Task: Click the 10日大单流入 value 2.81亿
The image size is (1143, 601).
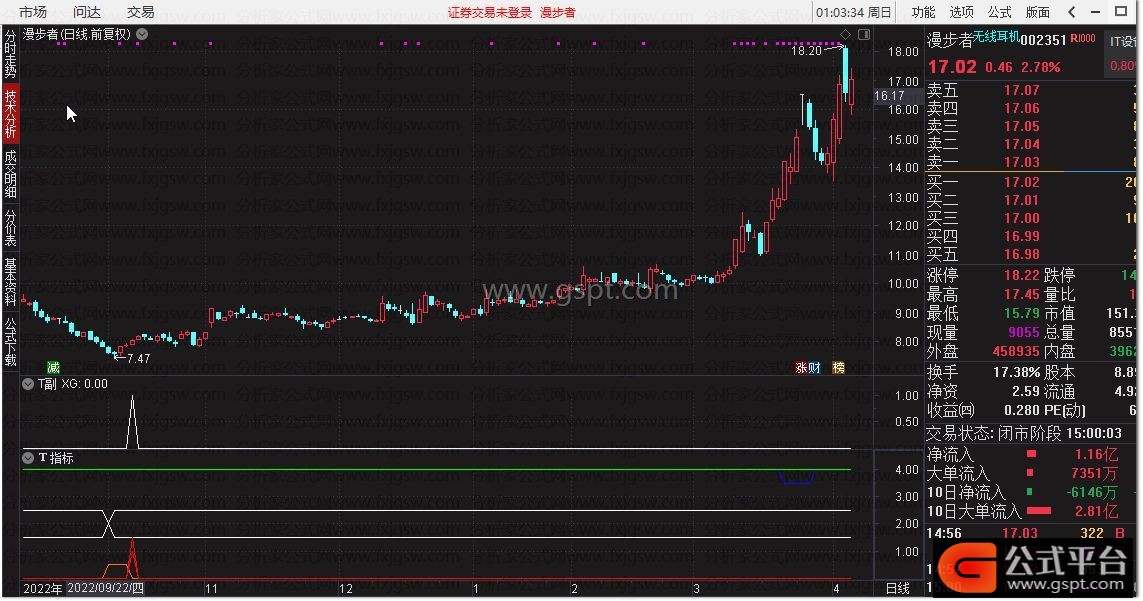Action: [1096, 511]
